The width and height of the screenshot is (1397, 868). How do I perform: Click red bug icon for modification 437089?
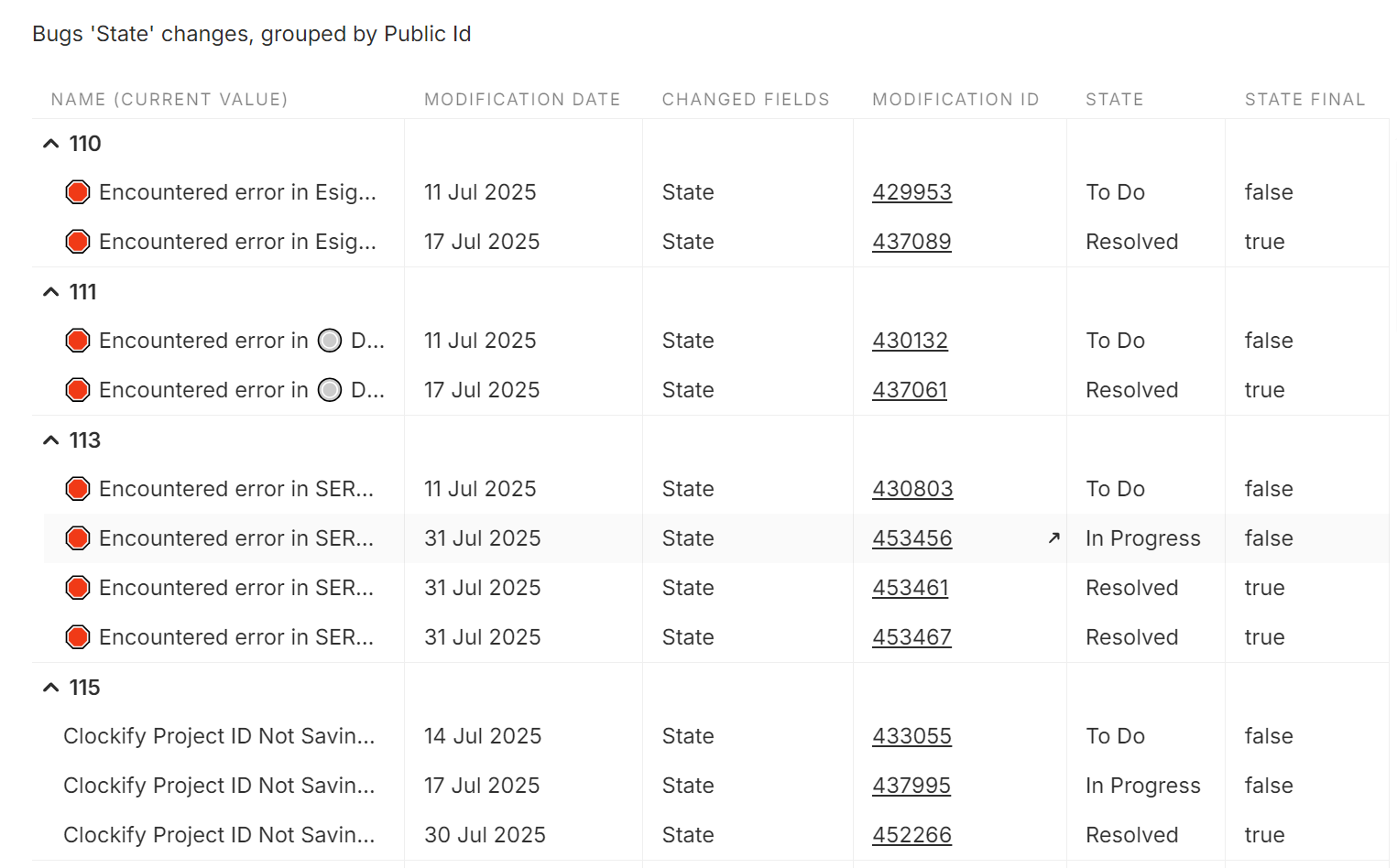coord(78,242)
